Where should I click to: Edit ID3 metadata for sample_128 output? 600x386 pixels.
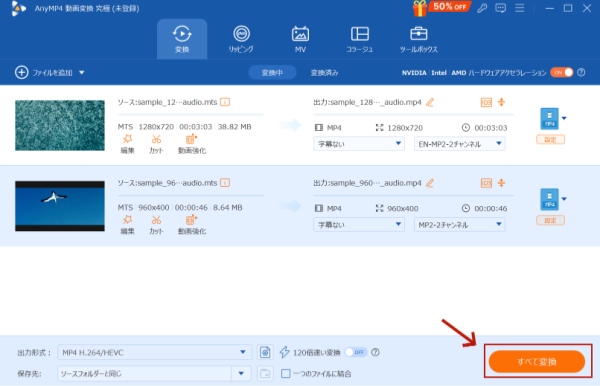click(x=486, y=102)
